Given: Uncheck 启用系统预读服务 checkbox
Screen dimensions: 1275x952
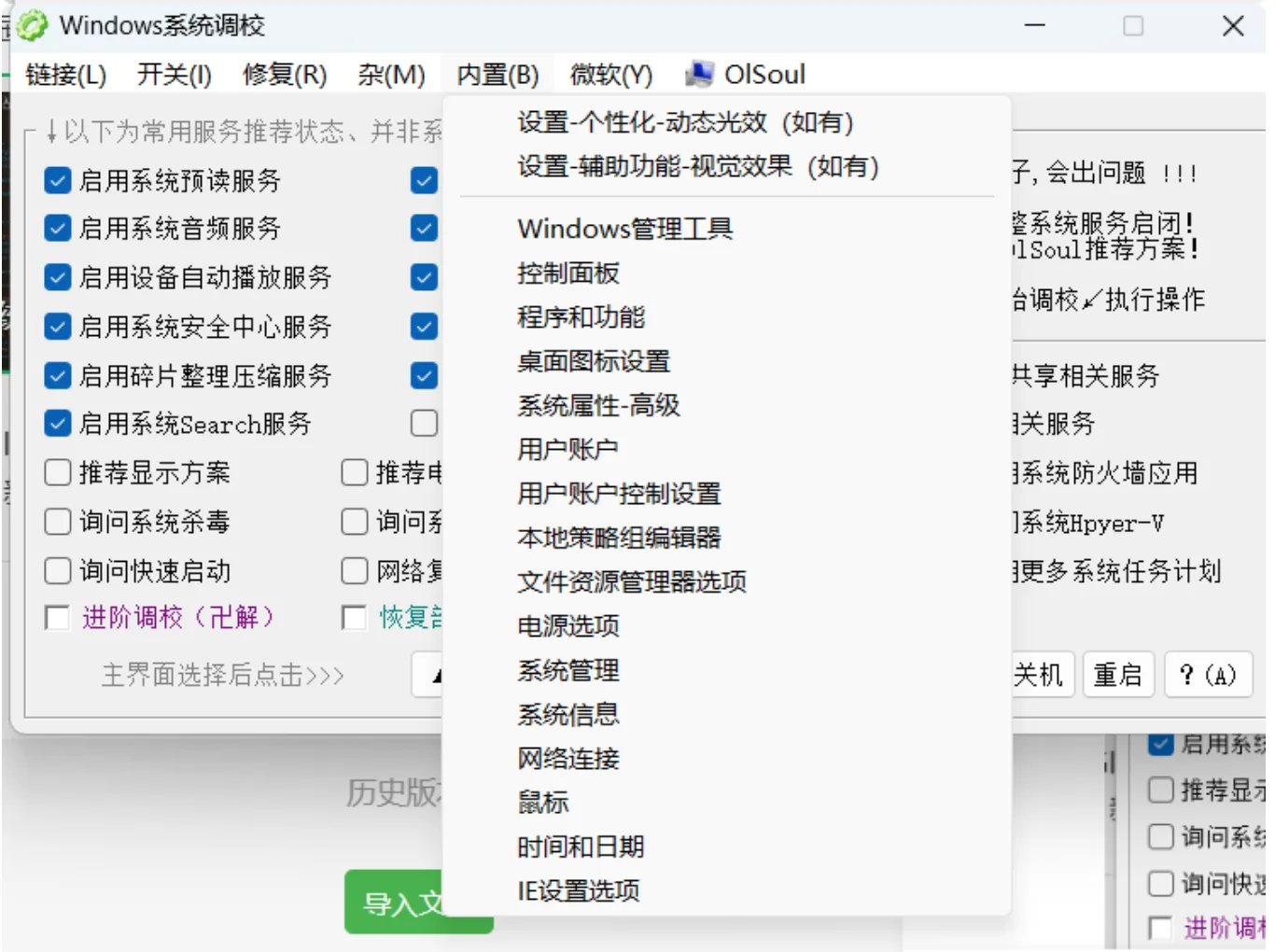Looking at the screenshot, I should 58,180.
